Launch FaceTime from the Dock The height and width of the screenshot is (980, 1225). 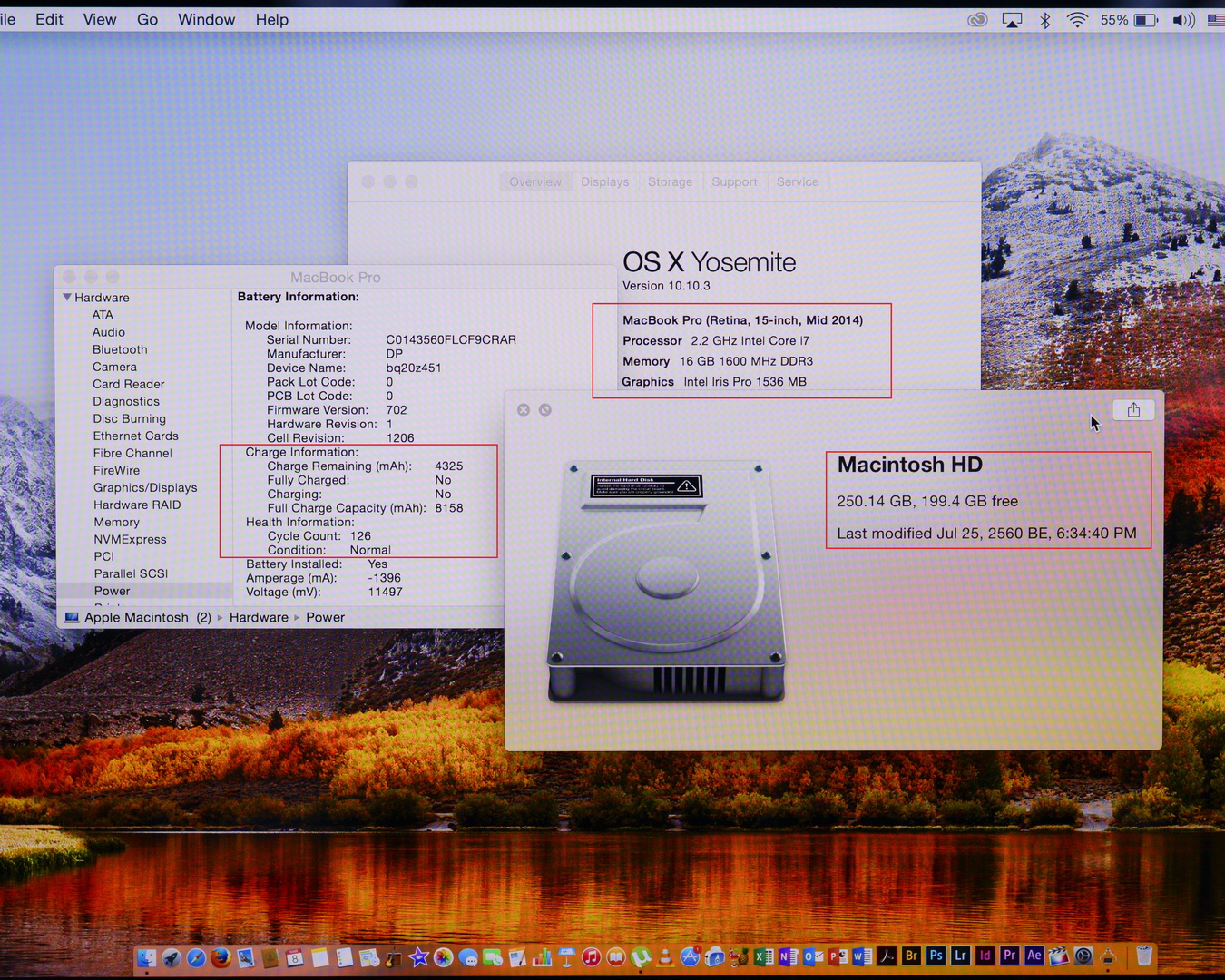(x=492, y=957)
